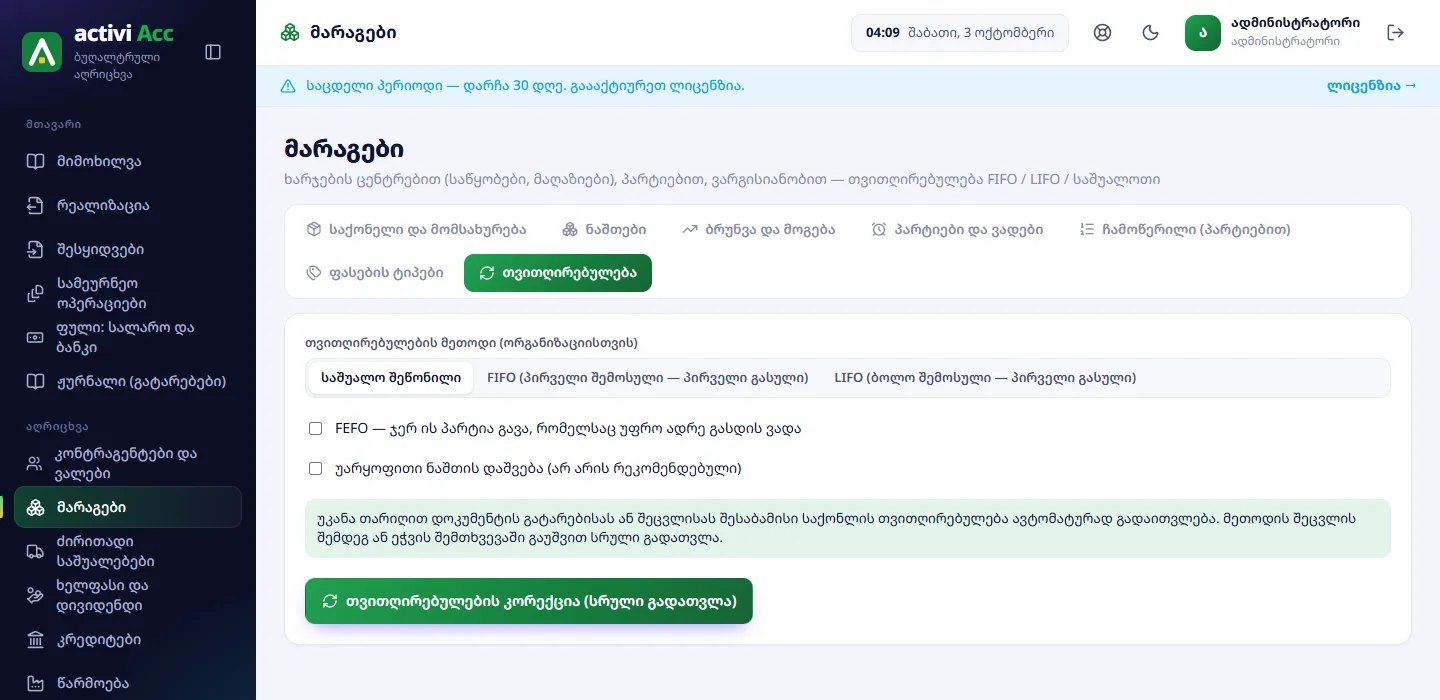Switch to ფასების ტიპები tab
Viewport: 1440px width, 700px height.
pos(375,273)
